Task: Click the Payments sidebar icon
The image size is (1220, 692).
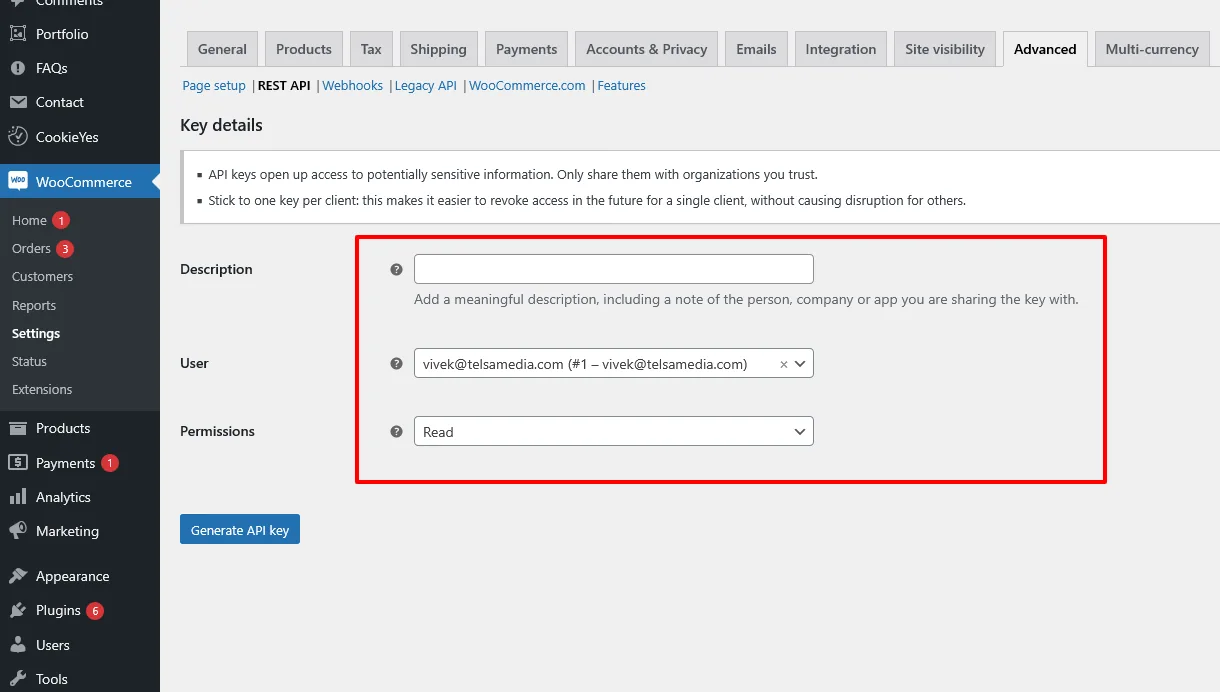Action: tap(18, 463)
